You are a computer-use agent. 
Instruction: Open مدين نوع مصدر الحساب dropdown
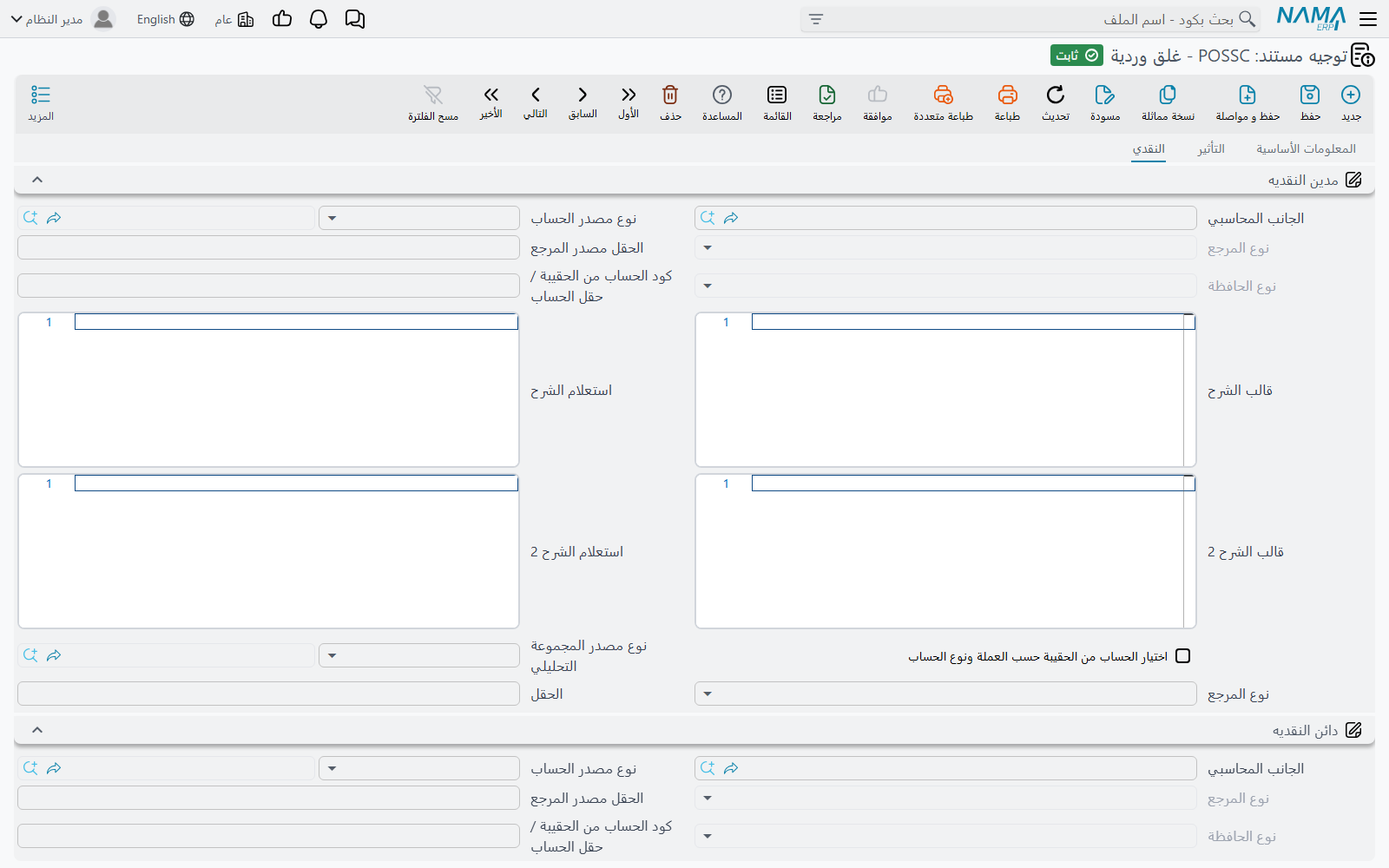(x=419, y=218)
